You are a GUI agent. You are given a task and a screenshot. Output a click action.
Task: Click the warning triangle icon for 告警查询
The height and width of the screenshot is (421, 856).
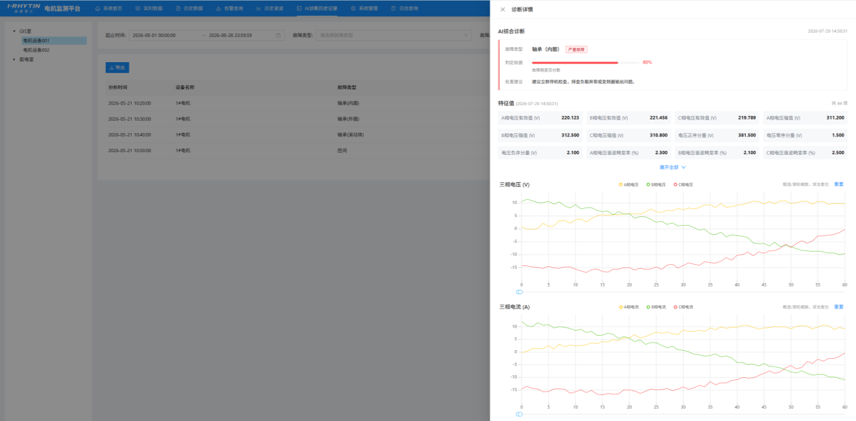pyautogui.click(x=218, y=9)
